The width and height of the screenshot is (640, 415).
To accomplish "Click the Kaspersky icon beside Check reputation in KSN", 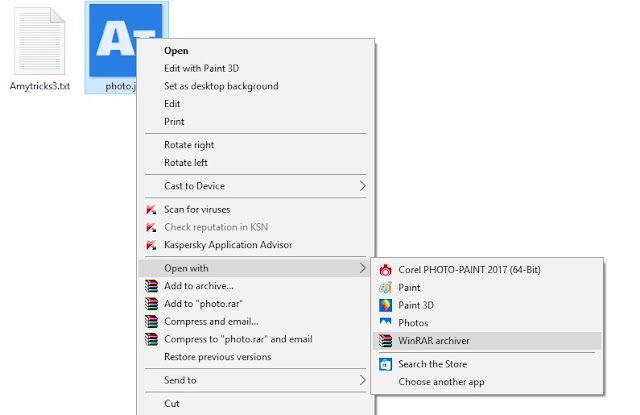I will coord(151,227).
